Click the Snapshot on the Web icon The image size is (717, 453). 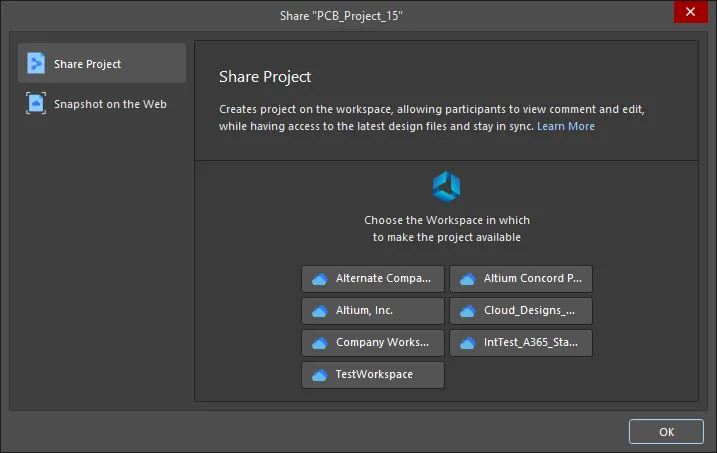coord(36,103)
